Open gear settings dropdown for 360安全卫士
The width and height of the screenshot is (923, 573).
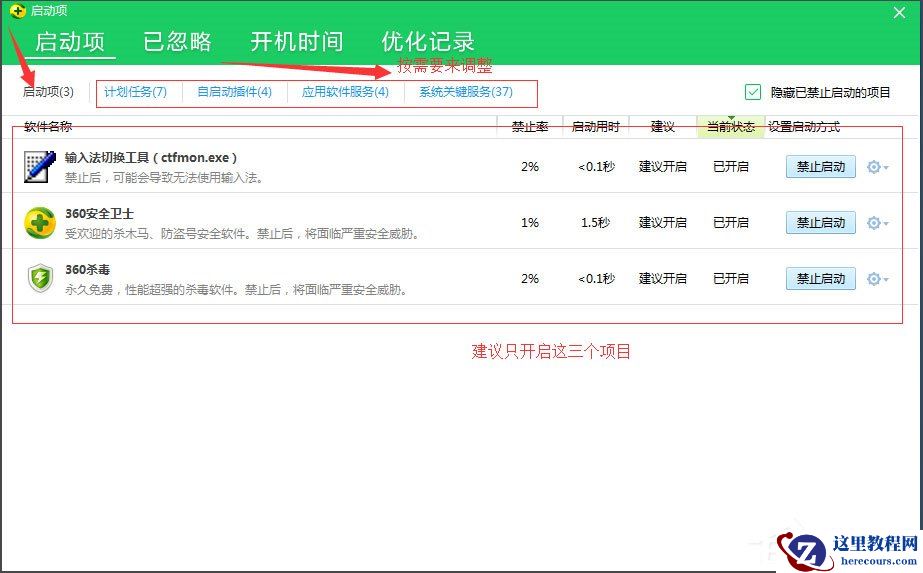pos(877,223)
